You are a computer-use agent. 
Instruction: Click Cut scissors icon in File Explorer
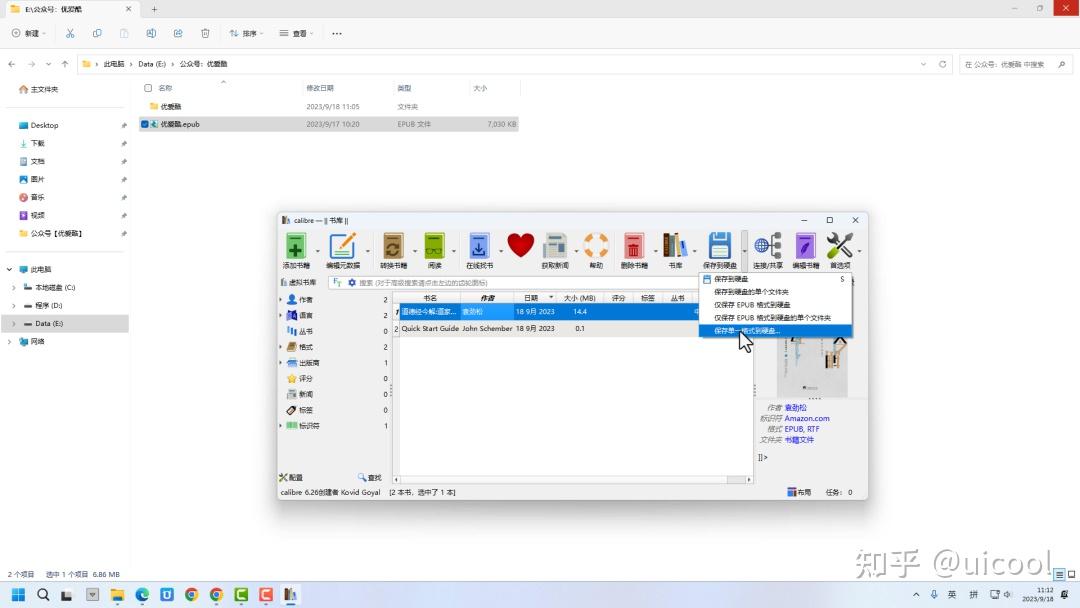pos(70,33)
